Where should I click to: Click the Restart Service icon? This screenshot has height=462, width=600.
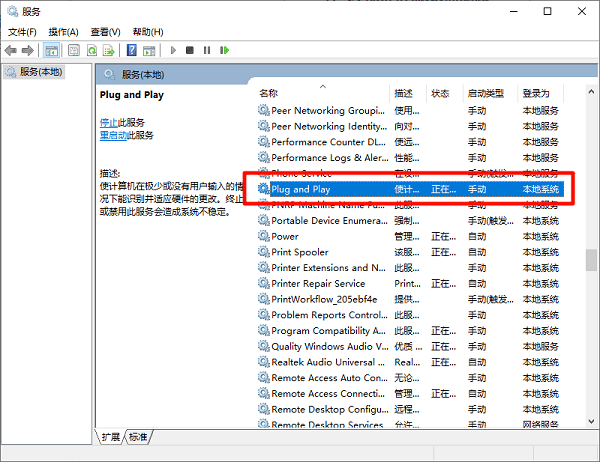224,50
